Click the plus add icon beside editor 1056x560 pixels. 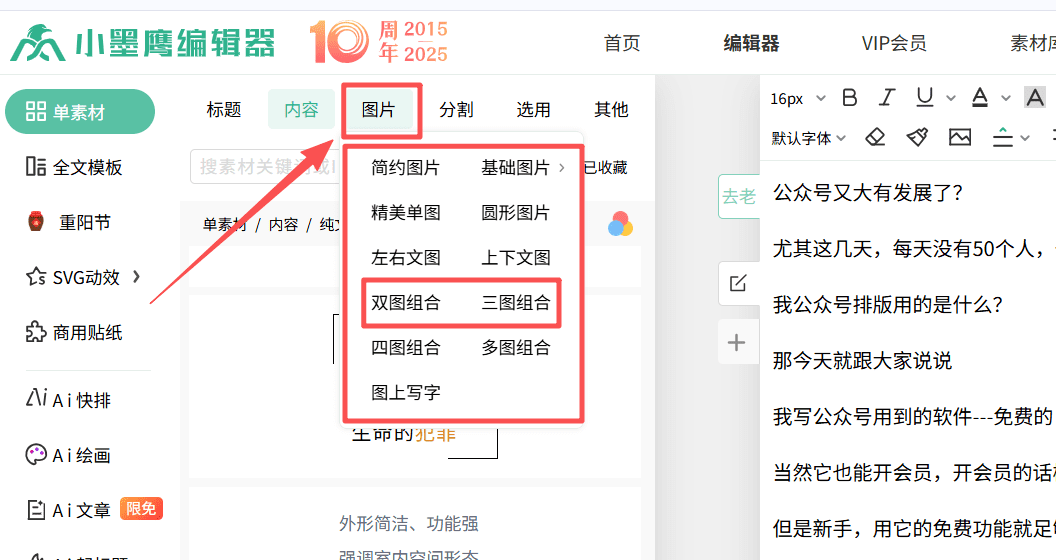(x=737, y=343)
